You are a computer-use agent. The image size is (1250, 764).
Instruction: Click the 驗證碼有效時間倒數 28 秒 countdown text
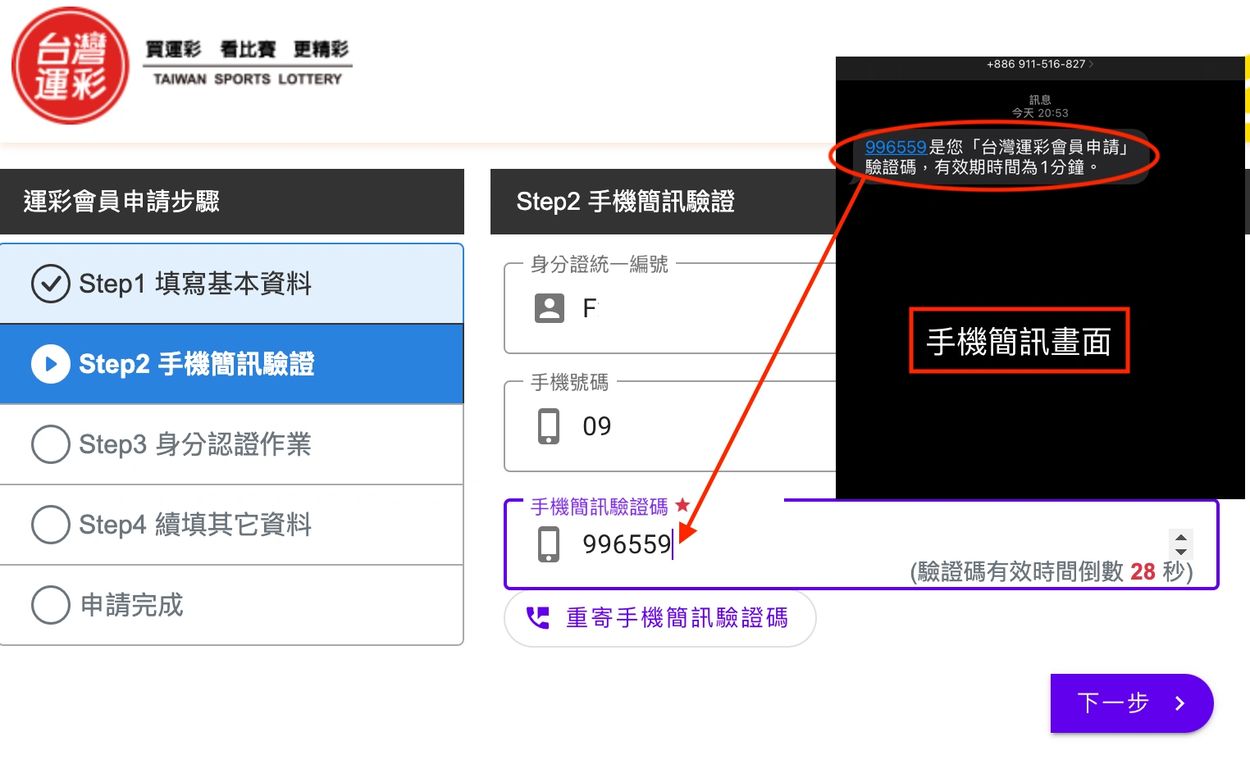(1051, 572)
